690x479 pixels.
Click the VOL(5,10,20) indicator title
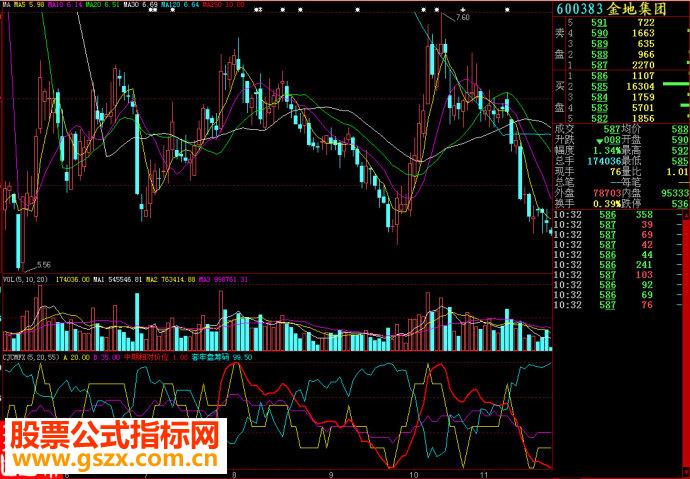pyautogui.click(x=25, y=279)
